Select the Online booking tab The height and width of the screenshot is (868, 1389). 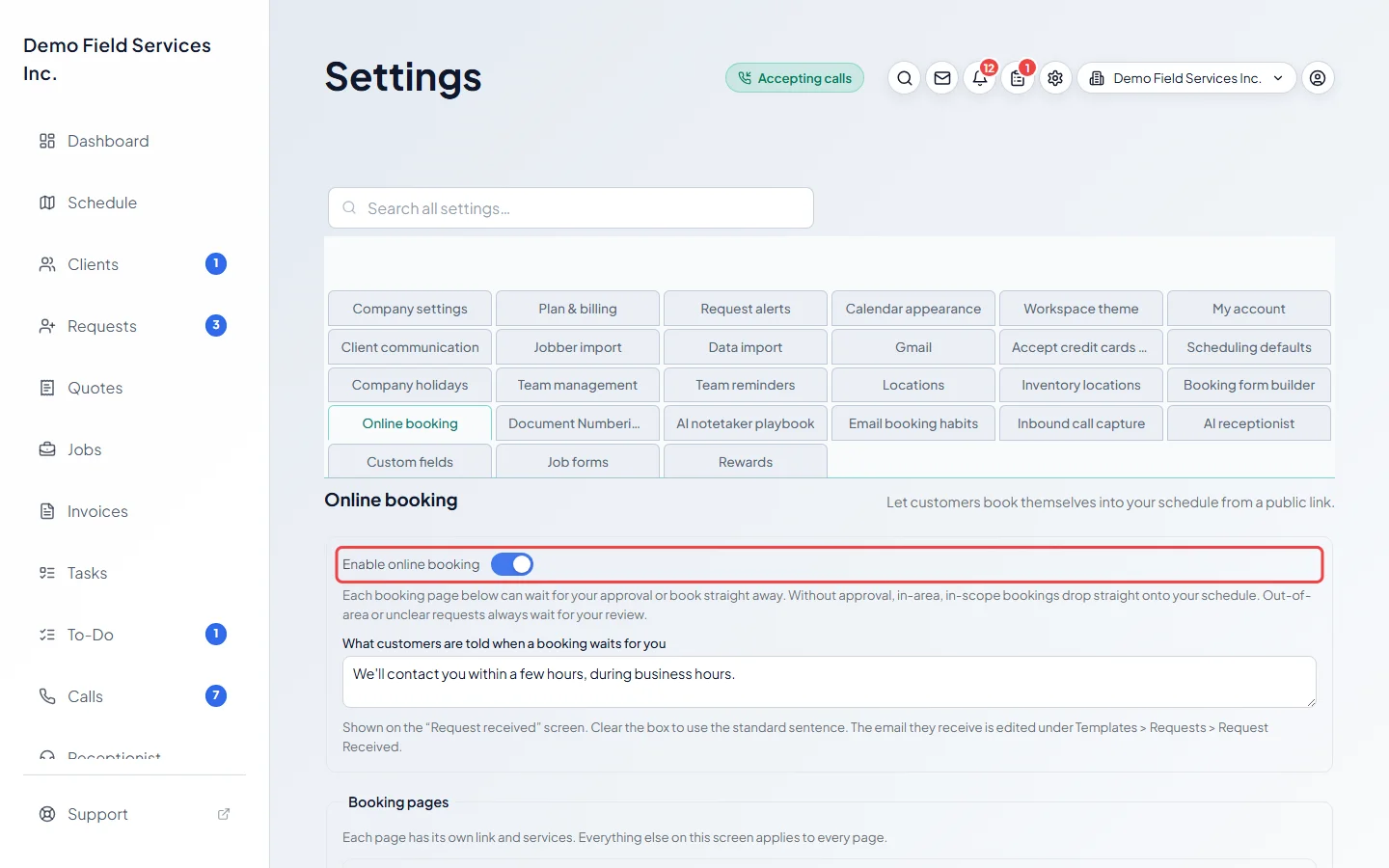tap(410, 423)
